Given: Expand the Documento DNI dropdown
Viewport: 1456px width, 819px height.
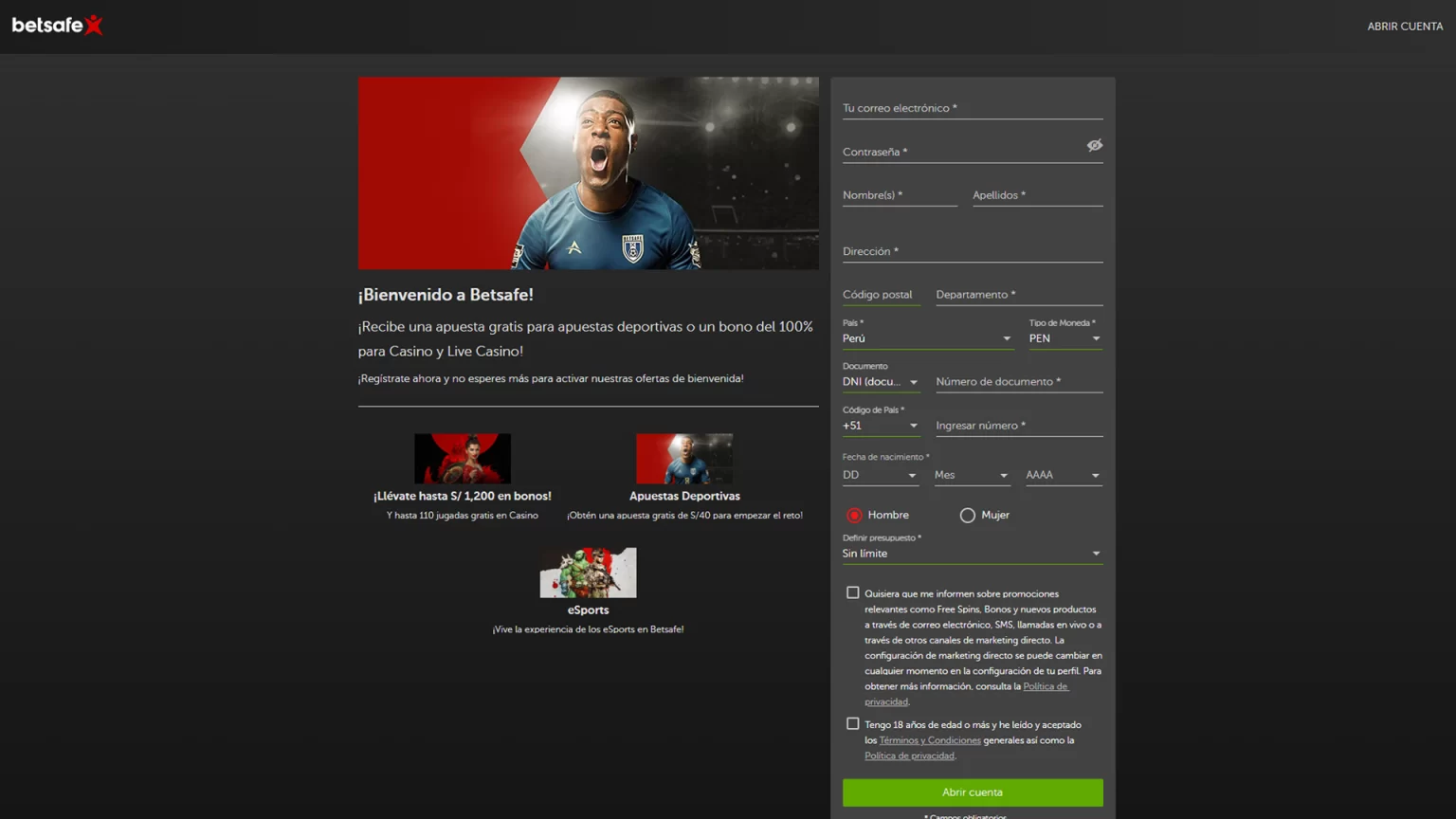Looking at the screenshot, I should click(880, 381).
